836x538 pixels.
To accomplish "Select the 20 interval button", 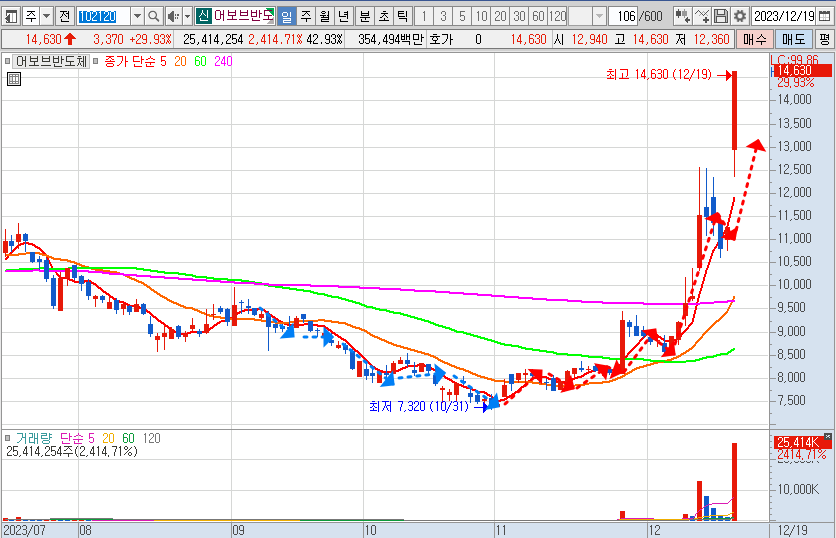I will [x=500, y=17].
